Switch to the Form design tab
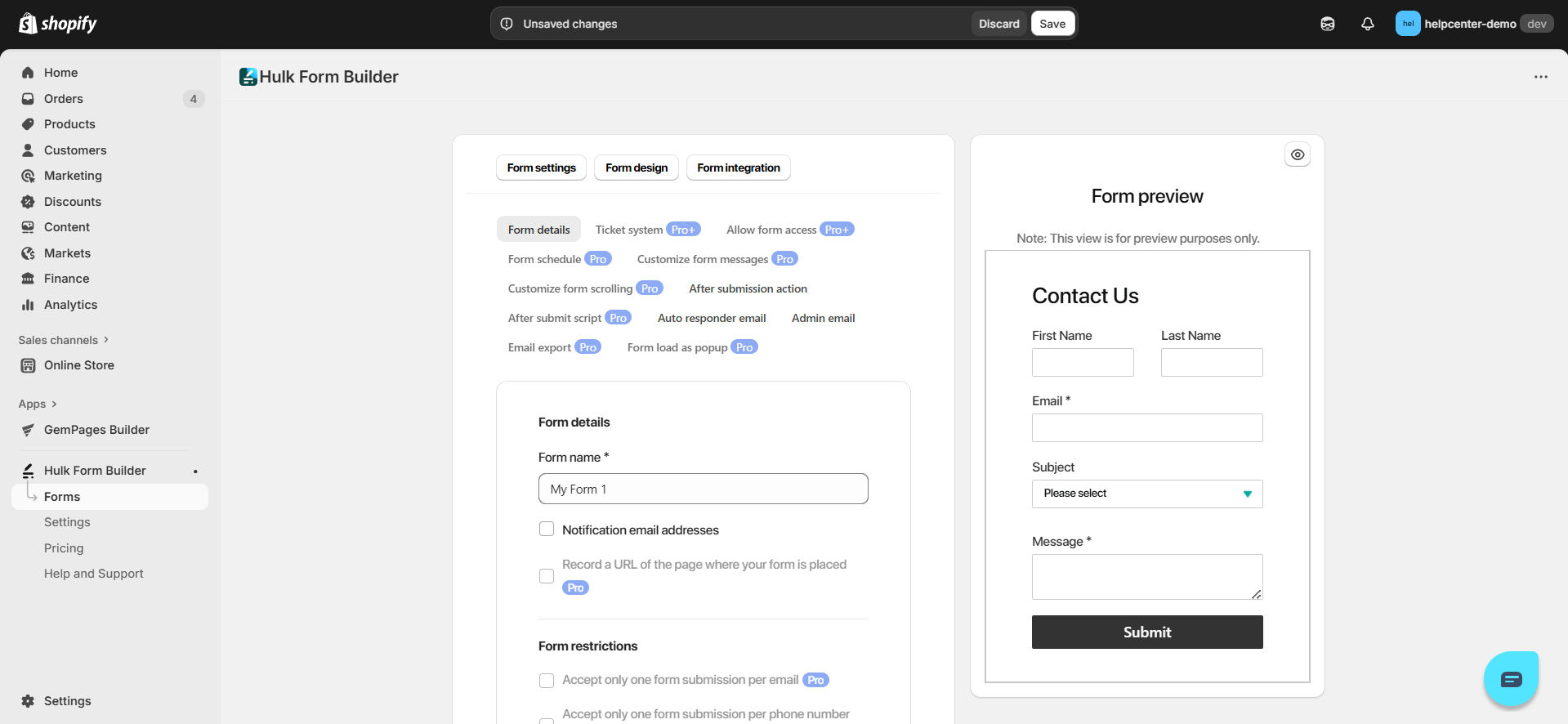Screen dimensions: 1568x724 pos(637,168)
